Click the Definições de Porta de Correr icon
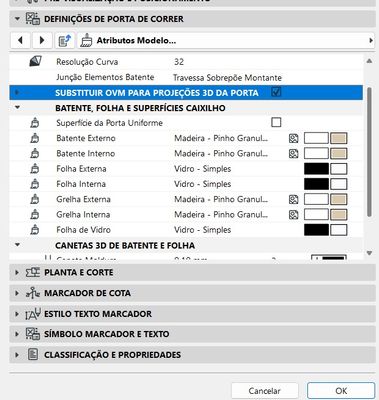This screenshot has width=379, height=400. [33, 19]
